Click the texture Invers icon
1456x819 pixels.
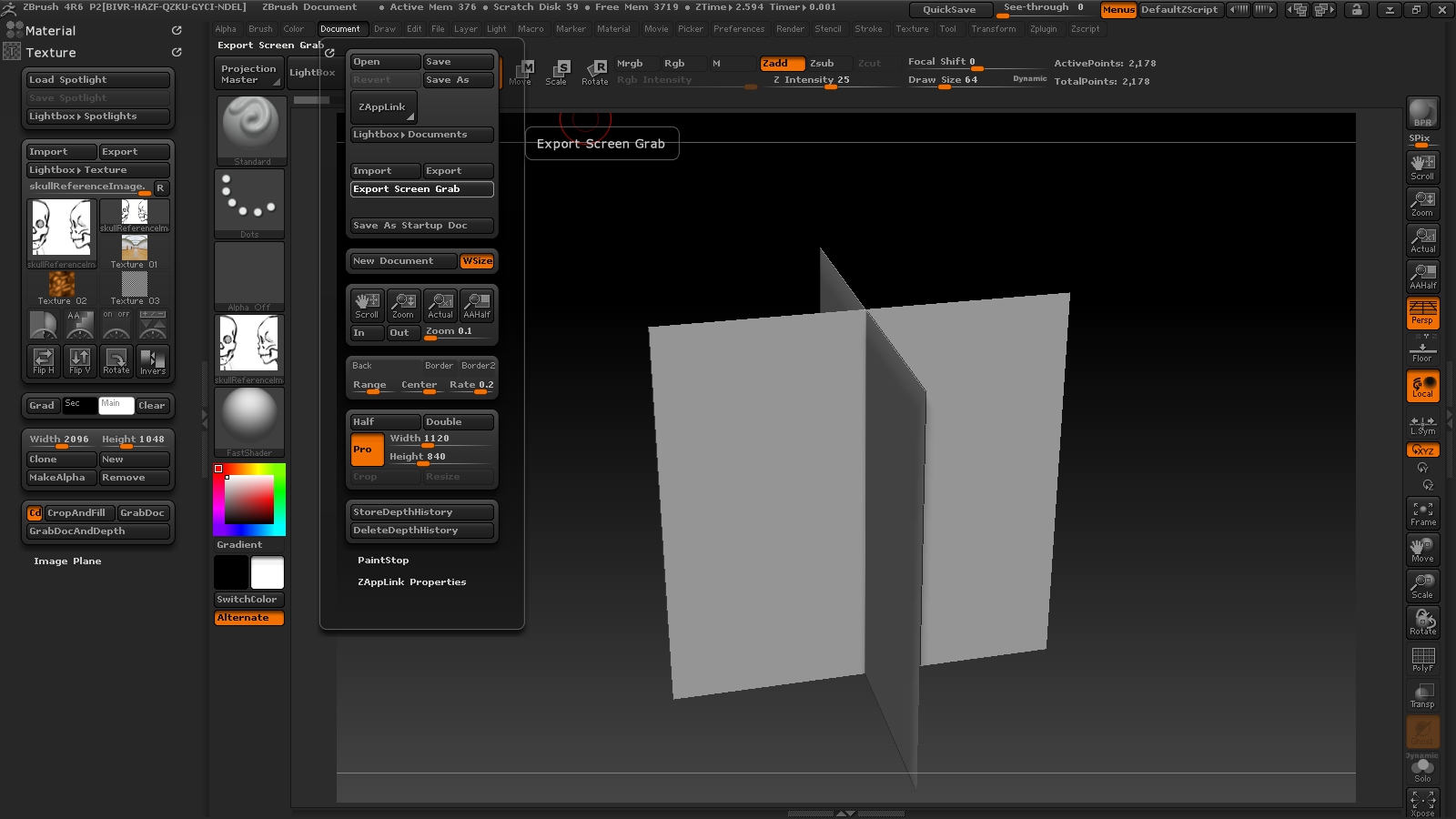pyautogui.click(x=153, y=360)
